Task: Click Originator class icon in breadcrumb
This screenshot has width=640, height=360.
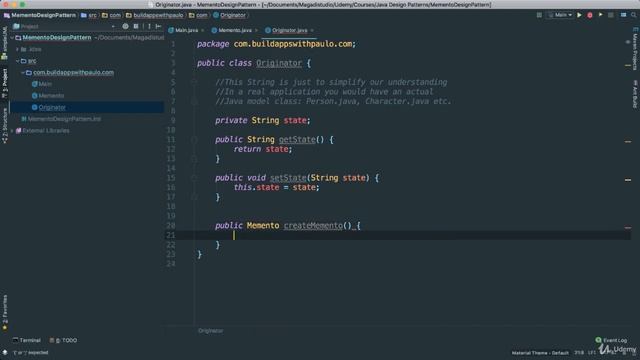Action: click(x=216, y=15)
